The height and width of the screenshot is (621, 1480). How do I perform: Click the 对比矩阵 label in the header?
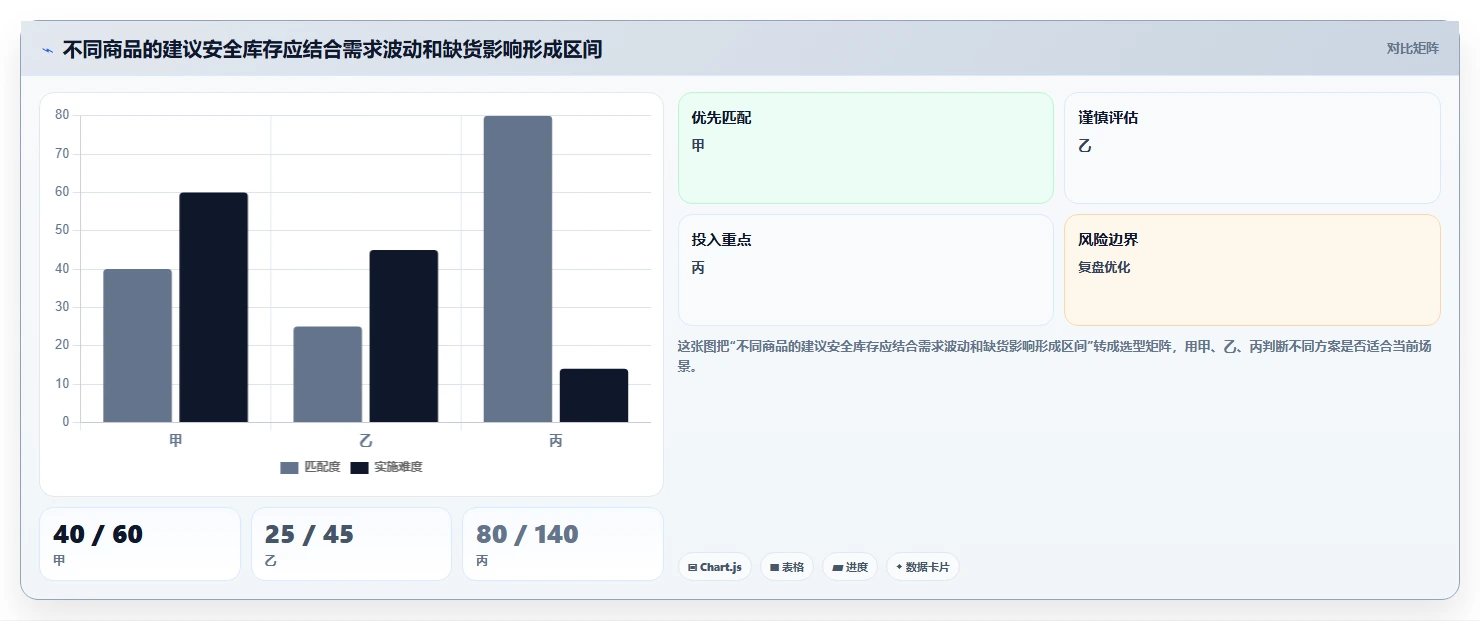click(x=1412, y=49)
